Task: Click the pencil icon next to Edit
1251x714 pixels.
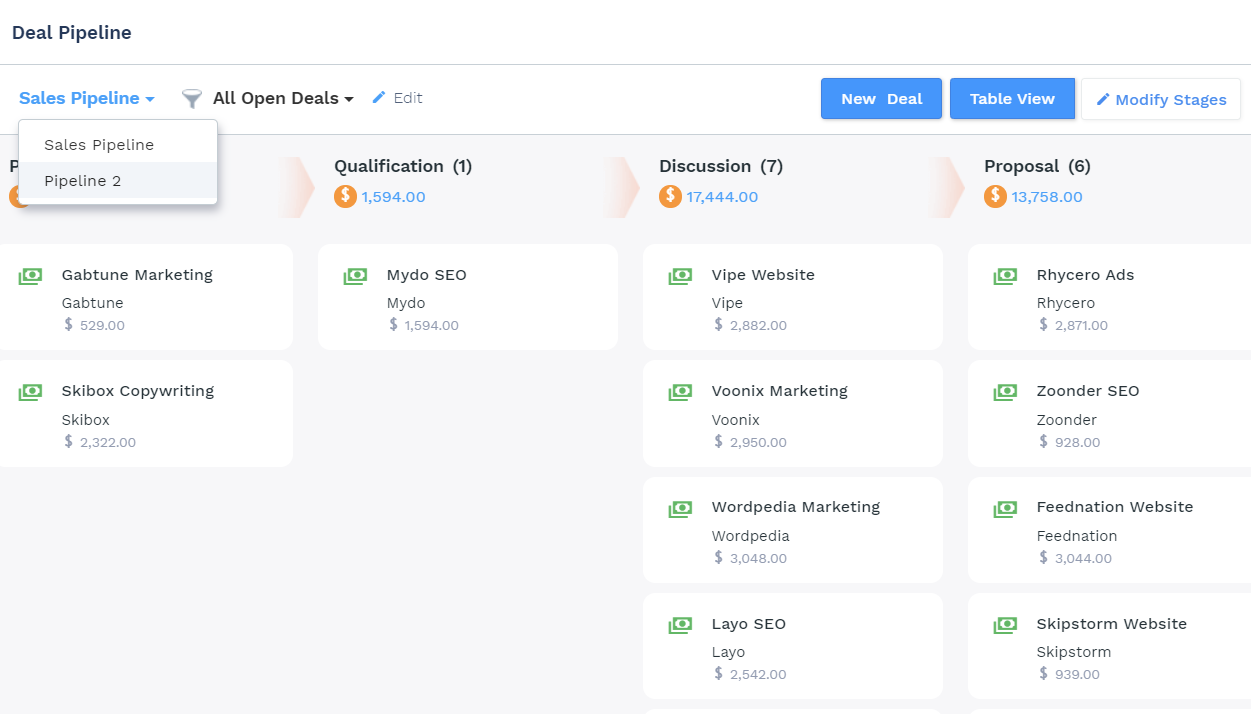Action: click(x=379, y=98)
